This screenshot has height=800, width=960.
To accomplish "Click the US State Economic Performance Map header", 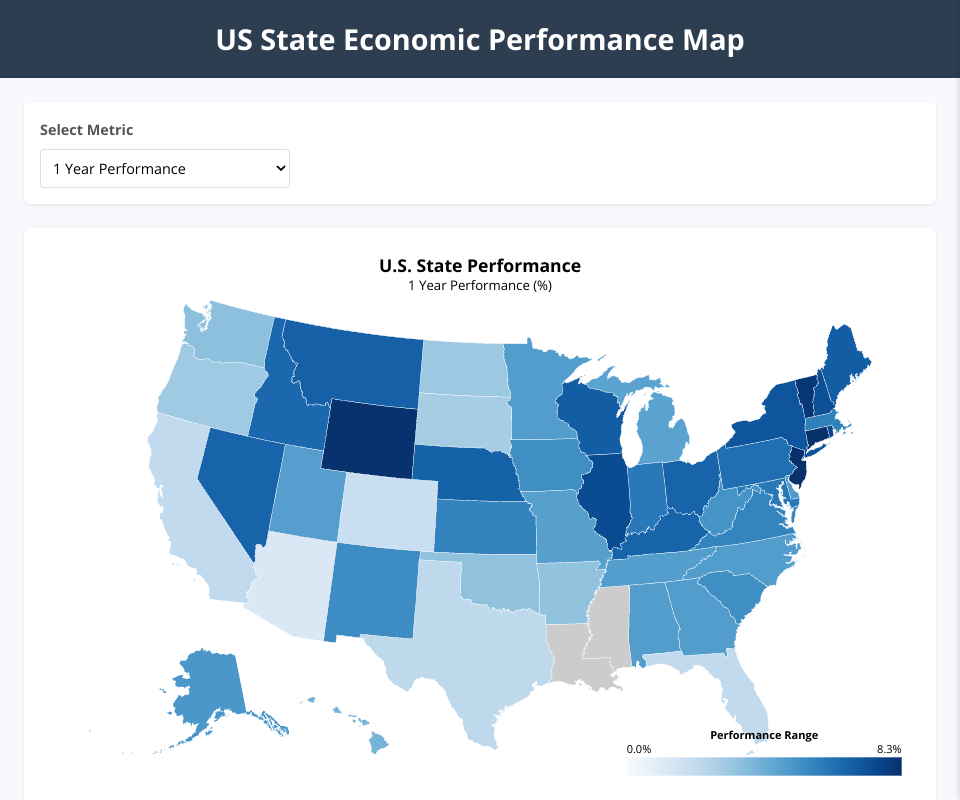I will (x=480, y=40).
